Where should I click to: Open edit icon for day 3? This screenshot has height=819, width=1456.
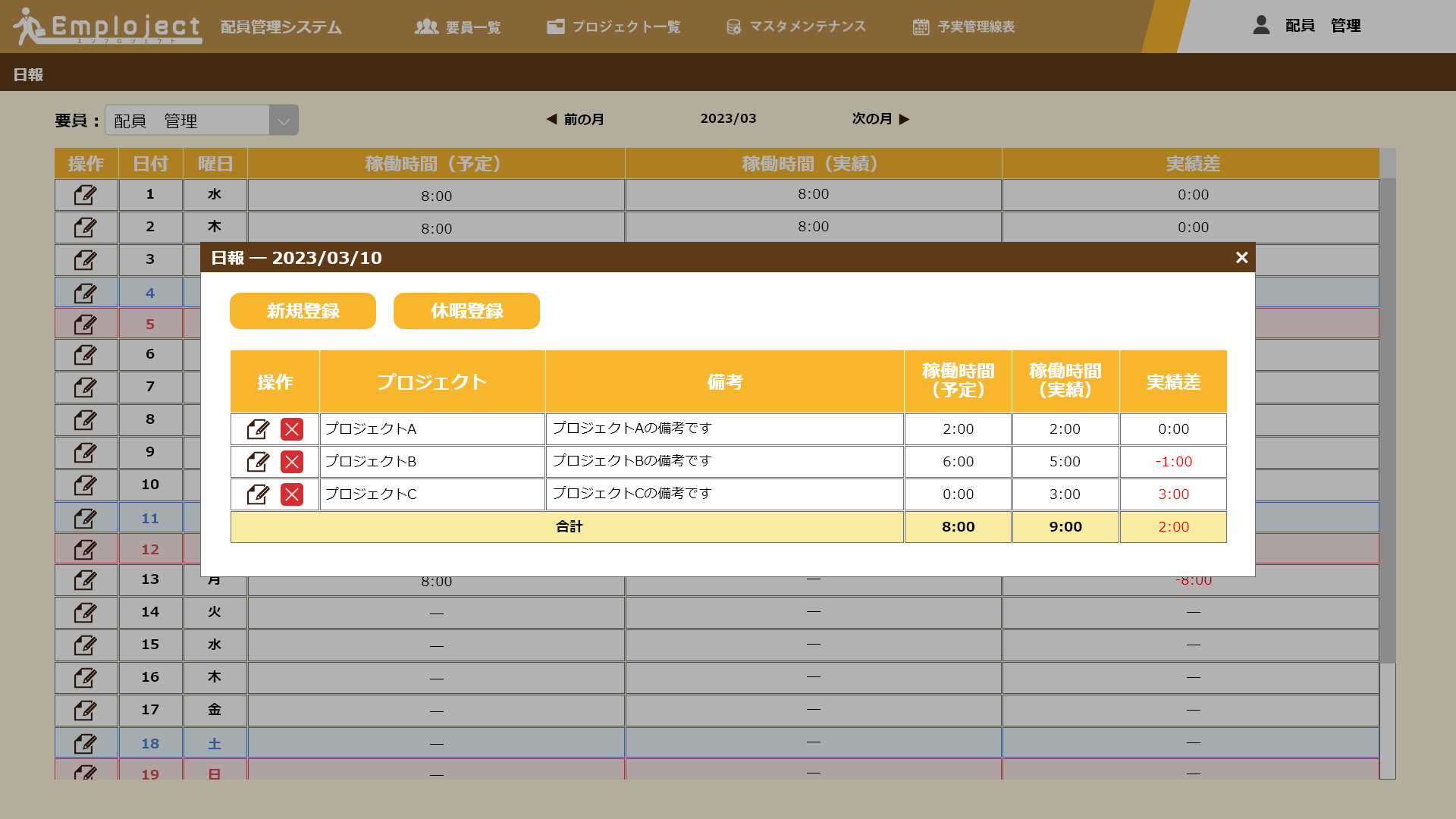tap(86, 260)
